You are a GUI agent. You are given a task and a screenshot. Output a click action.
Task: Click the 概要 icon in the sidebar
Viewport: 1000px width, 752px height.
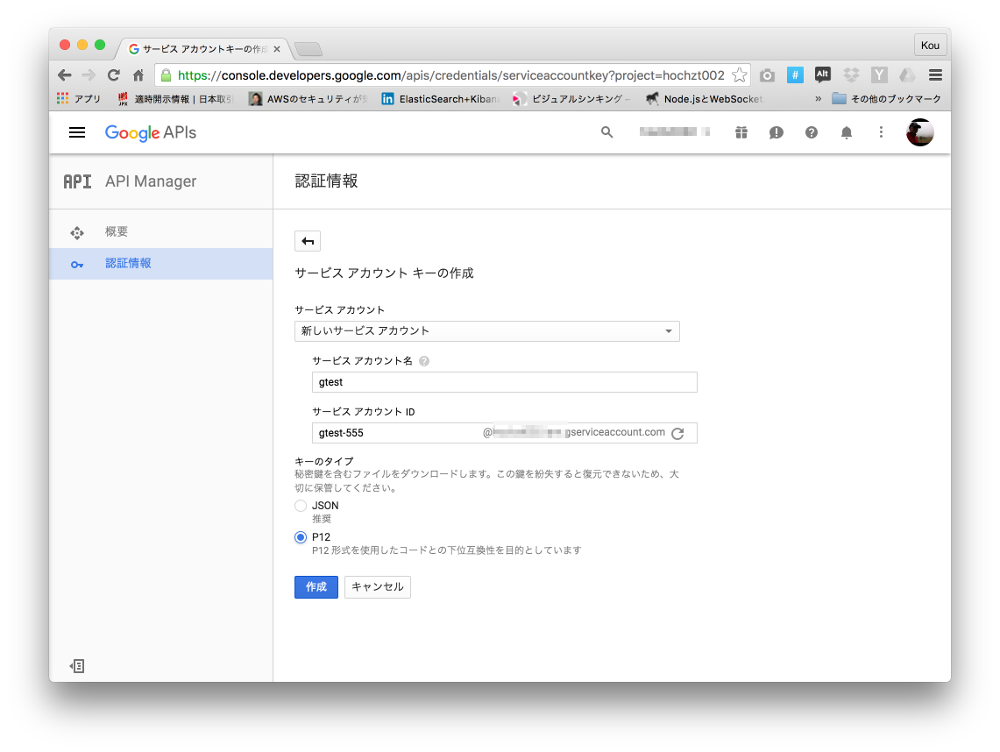coord(77,232)
